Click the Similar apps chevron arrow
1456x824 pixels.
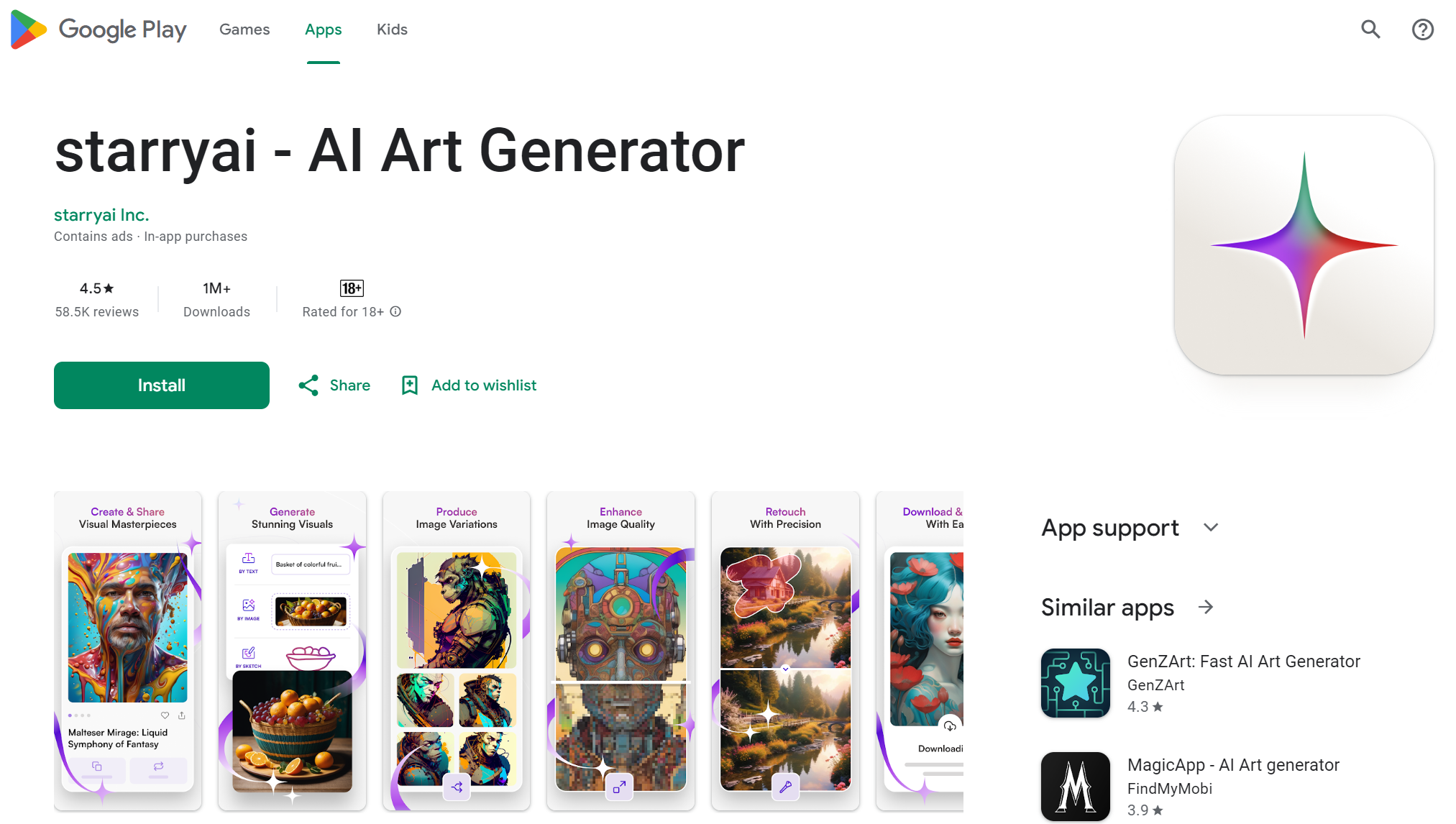coord(1206,607)
